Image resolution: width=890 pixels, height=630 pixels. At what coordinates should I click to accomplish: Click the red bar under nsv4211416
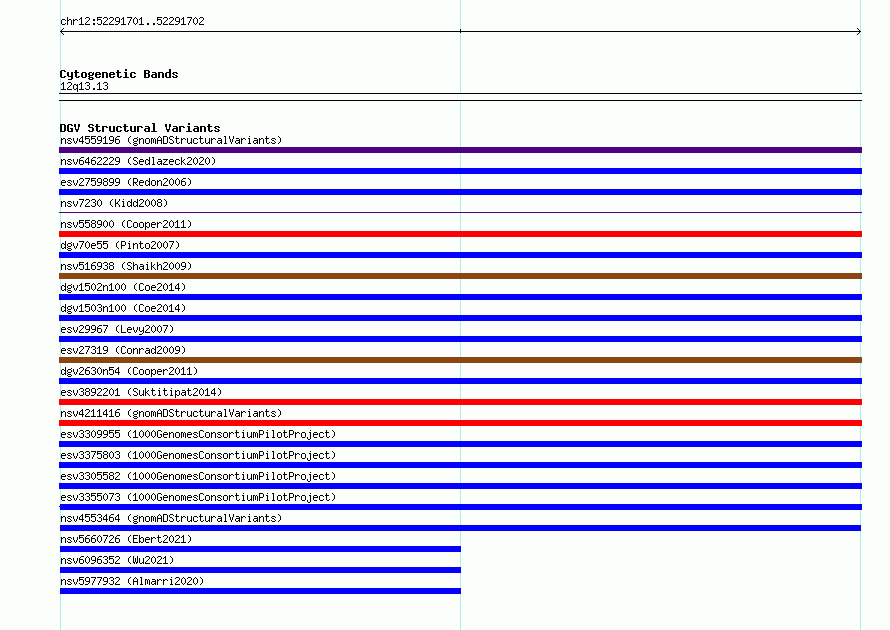point(460,423)
